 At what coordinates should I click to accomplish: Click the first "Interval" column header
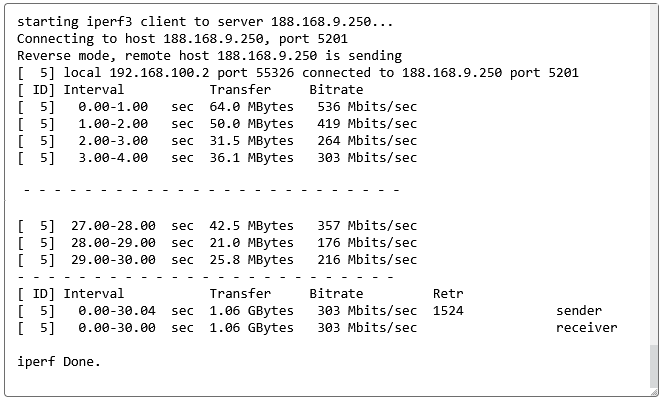(x=94, y=90)
